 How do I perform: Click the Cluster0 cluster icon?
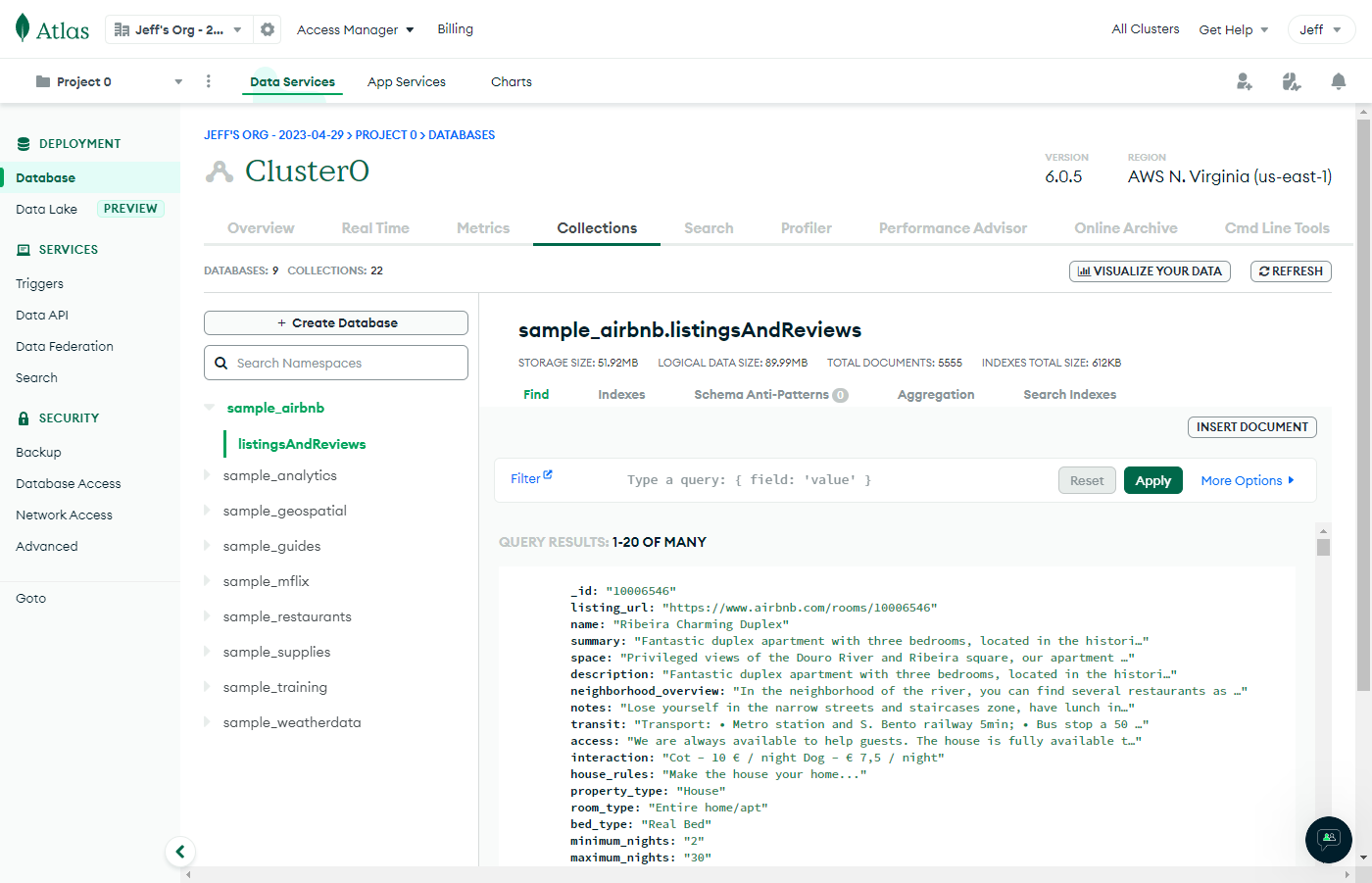pos(220,172)
